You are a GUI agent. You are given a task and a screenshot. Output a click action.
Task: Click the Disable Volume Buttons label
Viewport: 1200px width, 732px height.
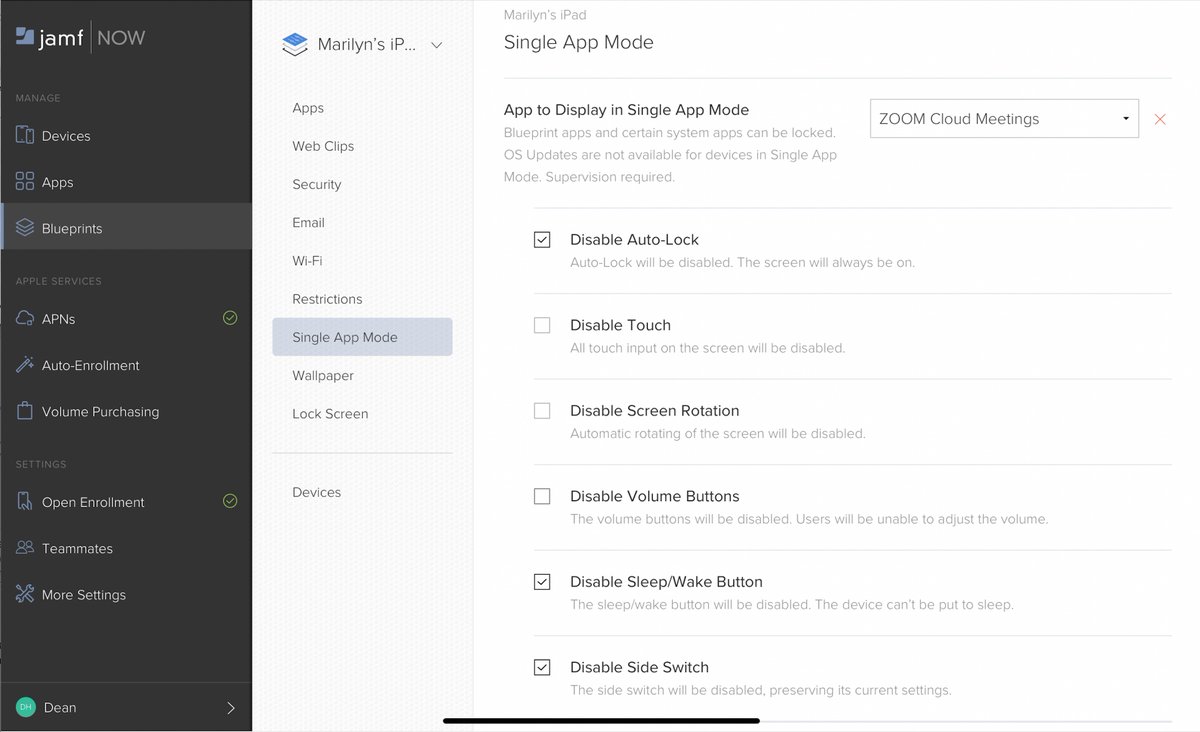click(655, 496)
